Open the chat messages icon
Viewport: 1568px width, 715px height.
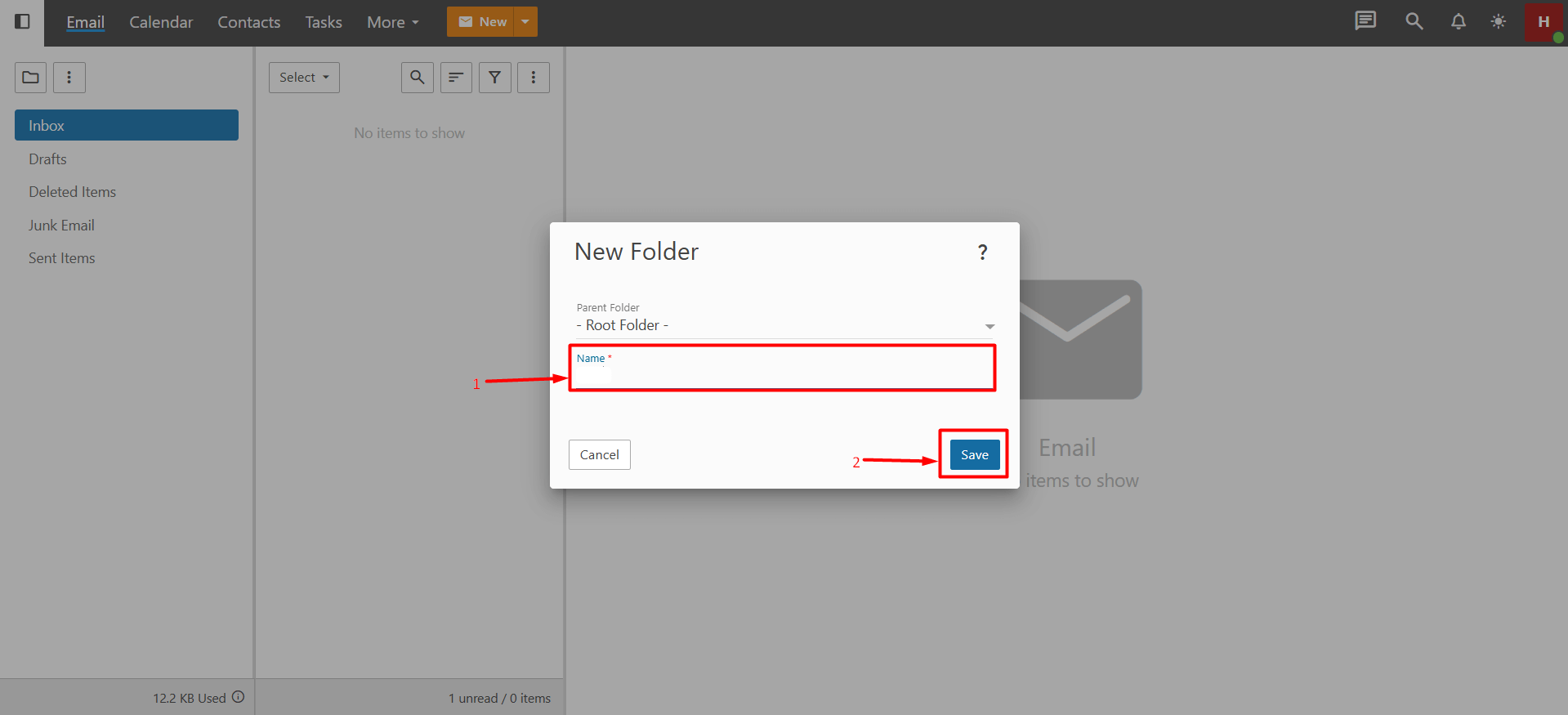1365,21
